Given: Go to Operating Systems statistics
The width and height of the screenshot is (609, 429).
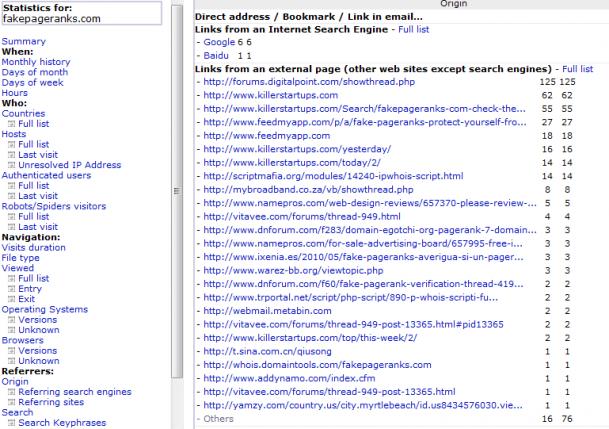Looking at the screenshot, I should point(46,309).
